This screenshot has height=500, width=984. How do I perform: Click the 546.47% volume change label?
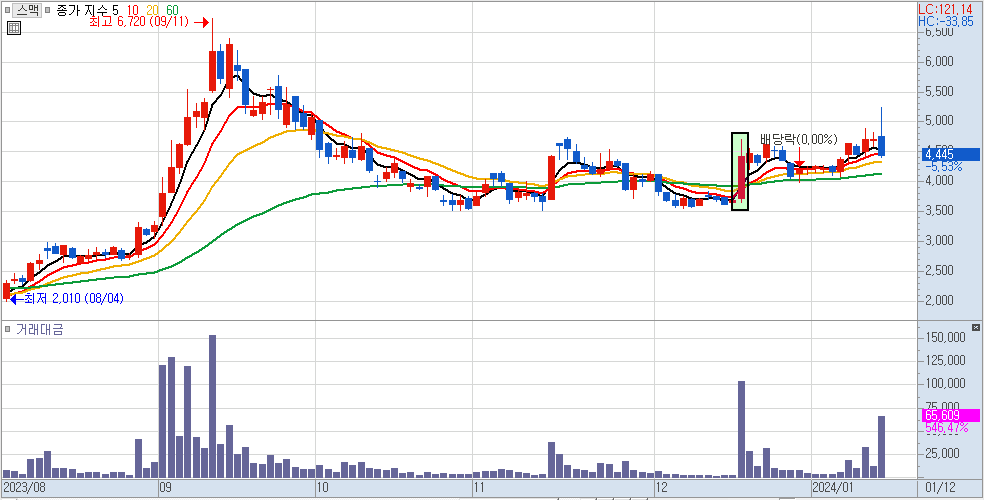(946, 427)
